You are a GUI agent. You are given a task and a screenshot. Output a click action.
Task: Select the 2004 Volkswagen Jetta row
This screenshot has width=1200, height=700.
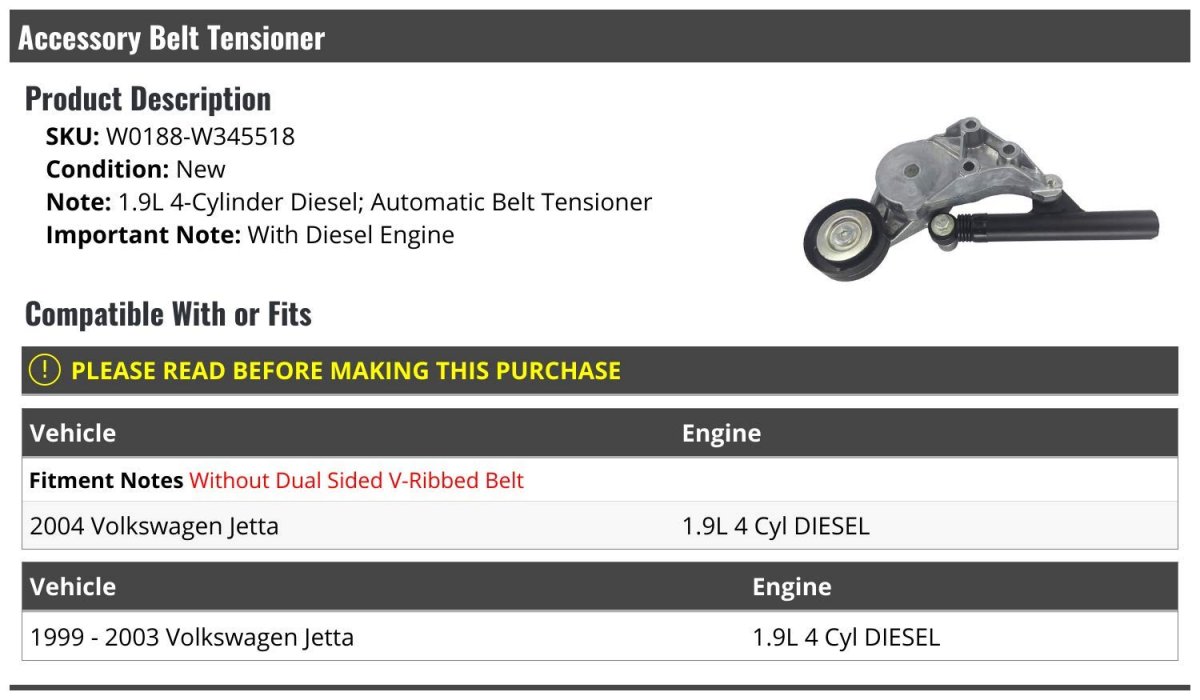(x=600, y=525)
